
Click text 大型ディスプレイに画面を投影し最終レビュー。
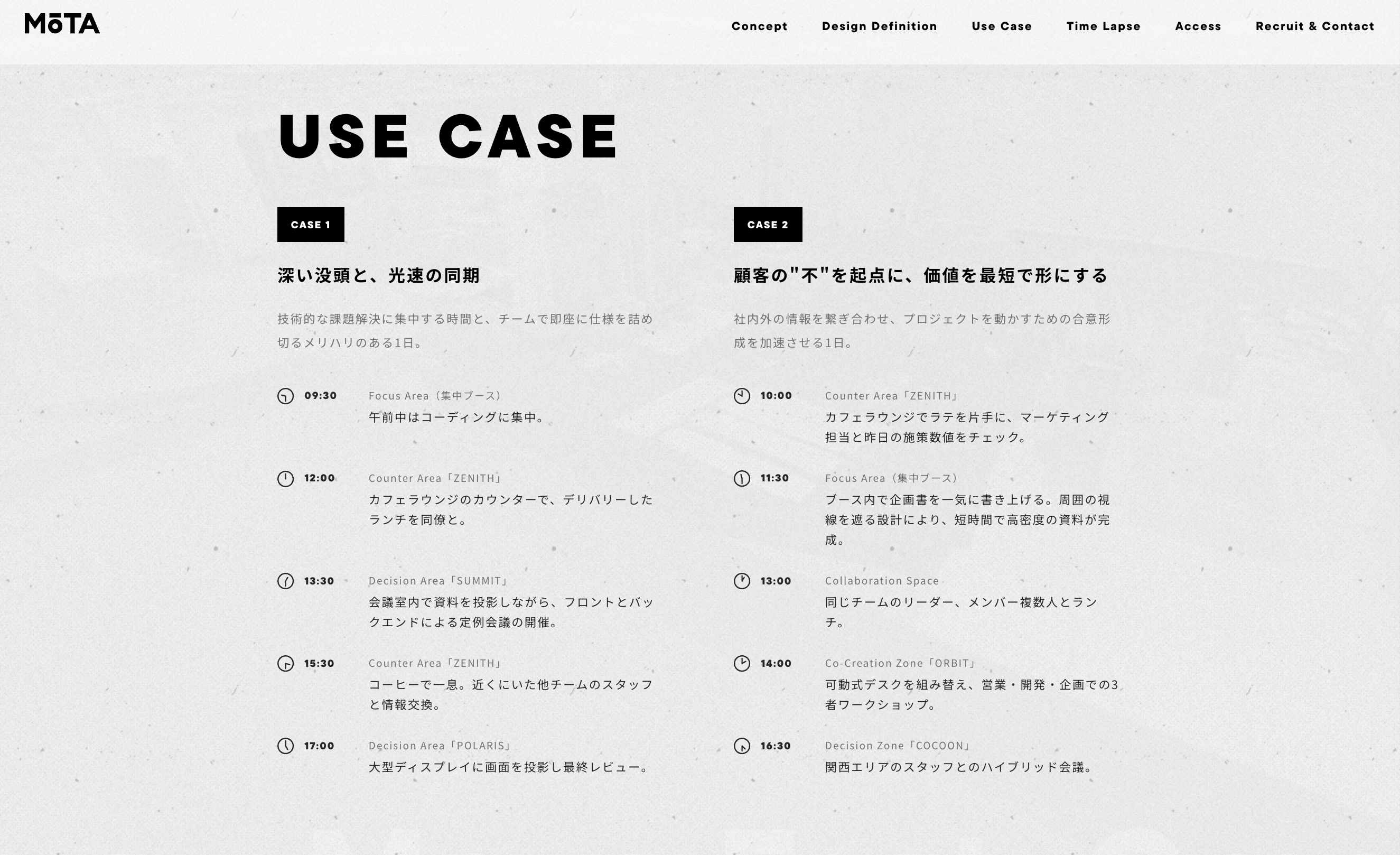point(510,767)
